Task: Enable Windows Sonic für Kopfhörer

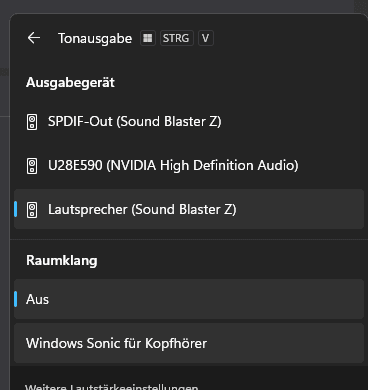Action: click(x=189, y=343)
